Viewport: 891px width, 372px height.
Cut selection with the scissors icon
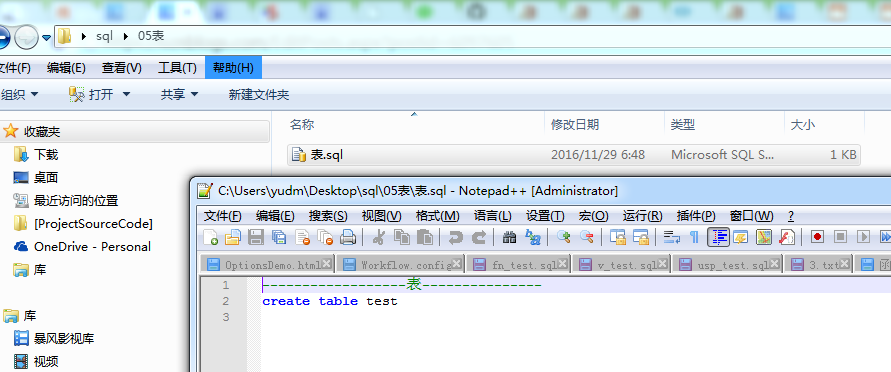coord(378,237)
